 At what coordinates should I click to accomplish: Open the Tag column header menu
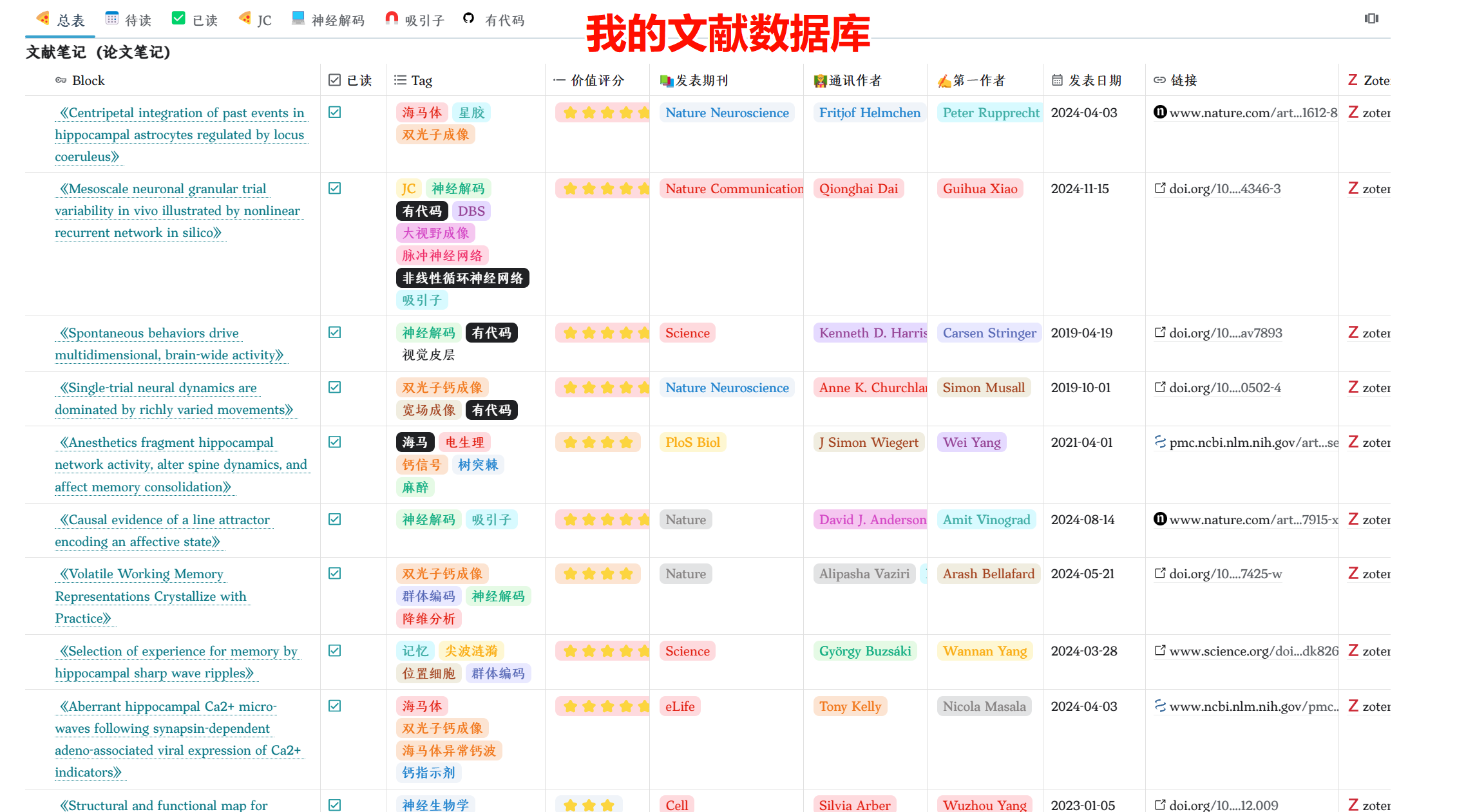coord(421,80)
